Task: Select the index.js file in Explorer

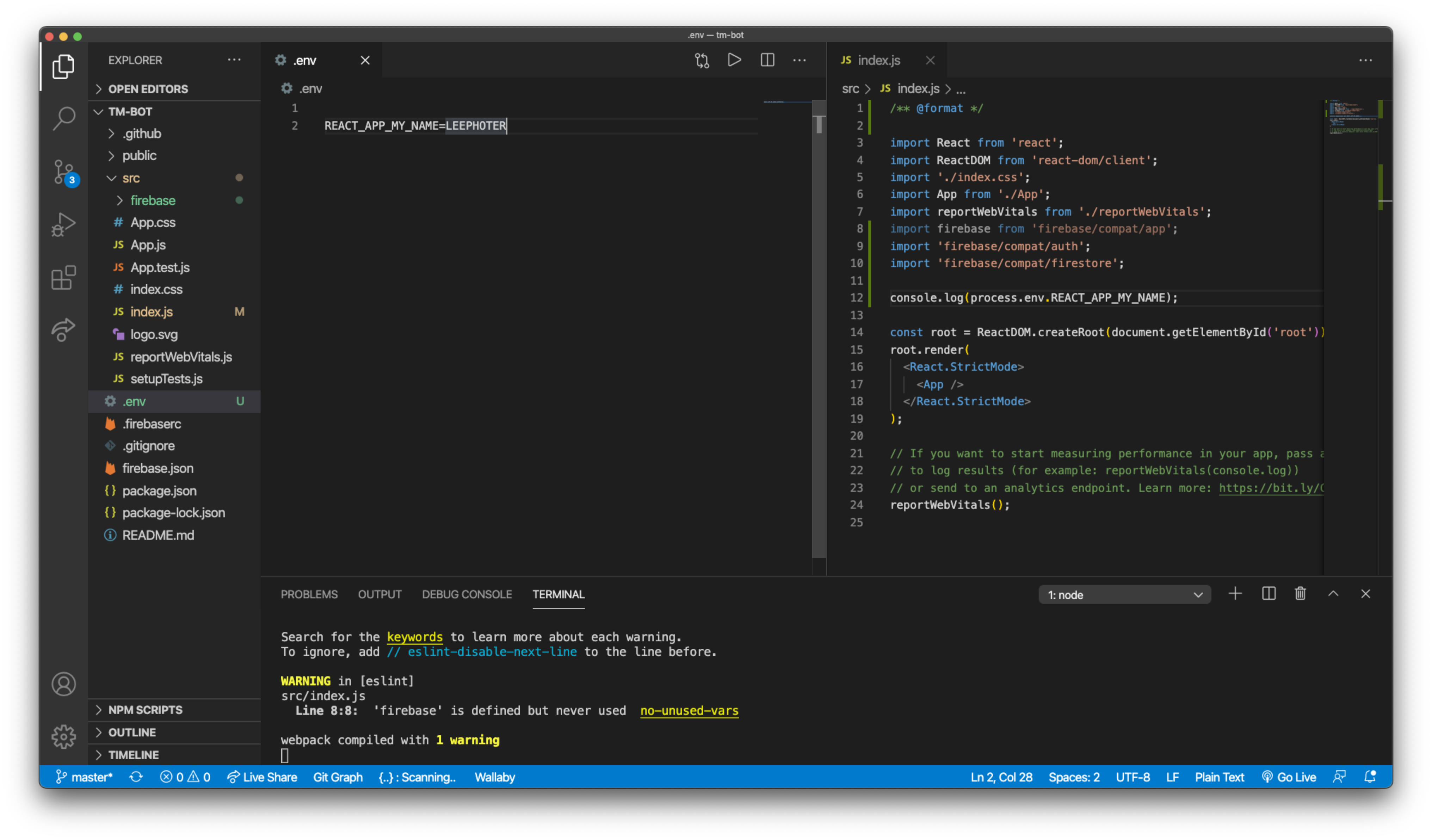Action: click(152, 311)
